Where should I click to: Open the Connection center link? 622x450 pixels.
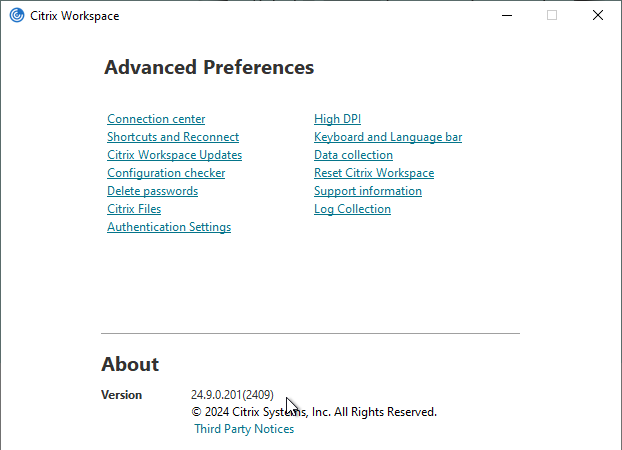pos(156,119)
